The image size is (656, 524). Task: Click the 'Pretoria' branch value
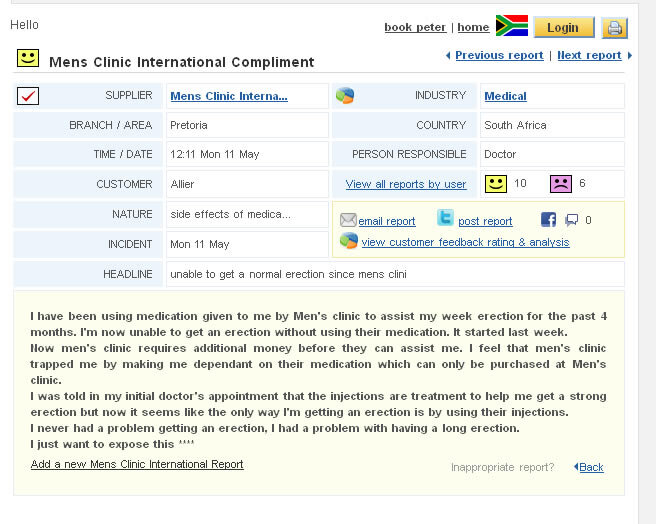[189, 125]
